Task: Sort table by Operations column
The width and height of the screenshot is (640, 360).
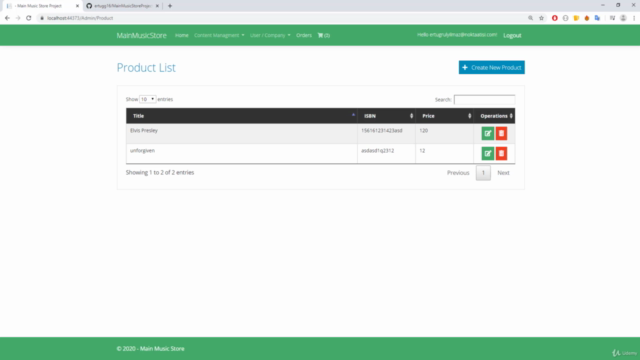Action: pos(495,116)
